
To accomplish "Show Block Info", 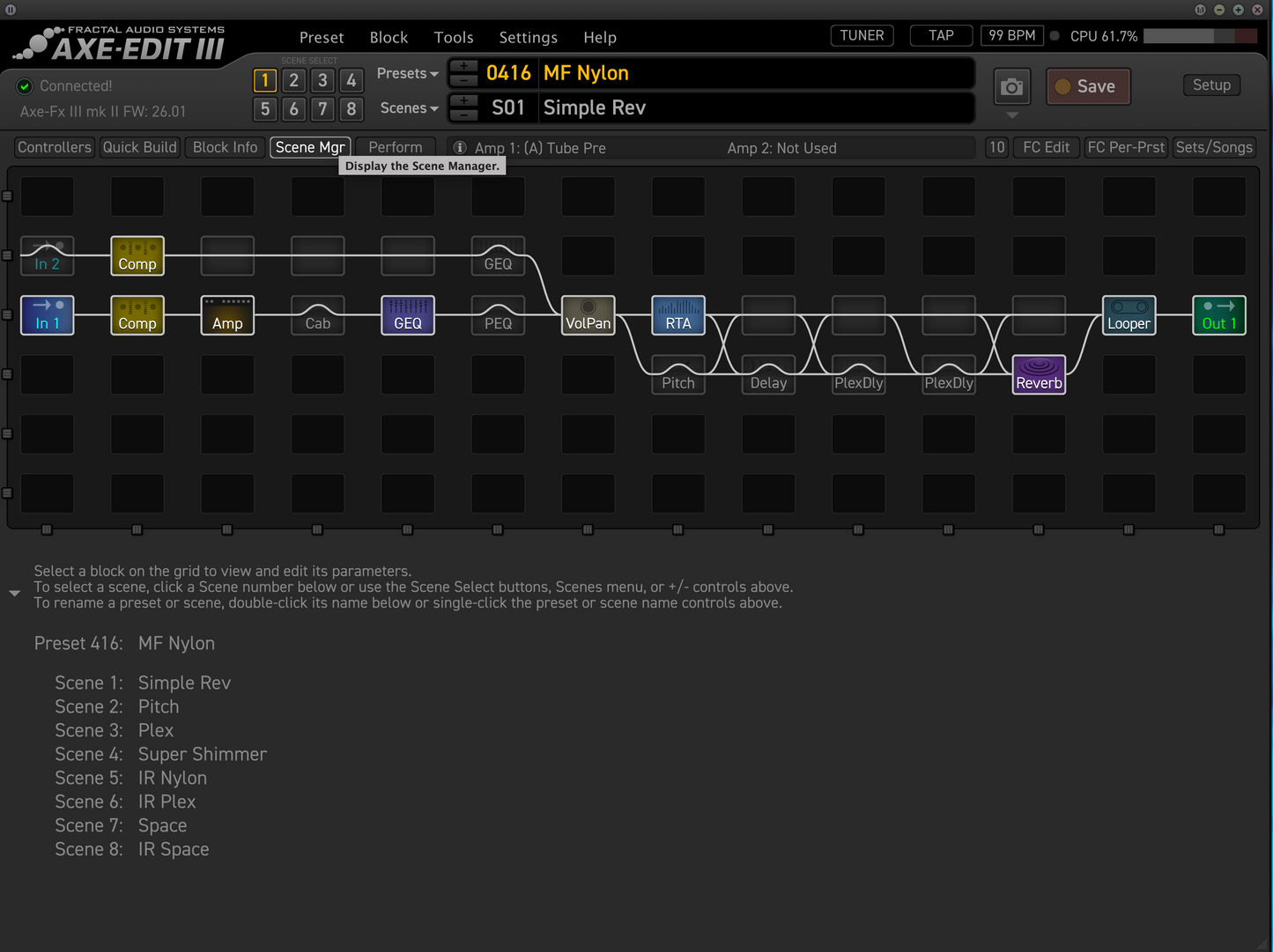I will tap(226, 147).
